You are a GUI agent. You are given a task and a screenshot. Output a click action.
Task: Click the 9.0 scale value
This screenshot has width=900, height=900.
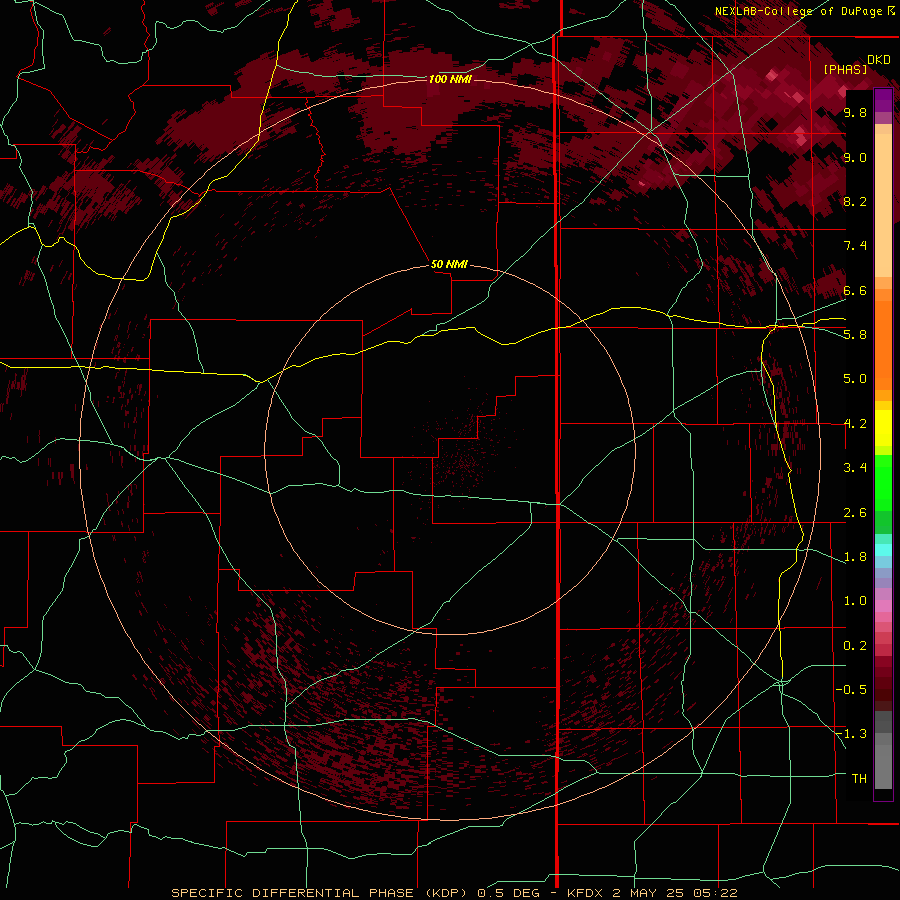coord(855,158)
